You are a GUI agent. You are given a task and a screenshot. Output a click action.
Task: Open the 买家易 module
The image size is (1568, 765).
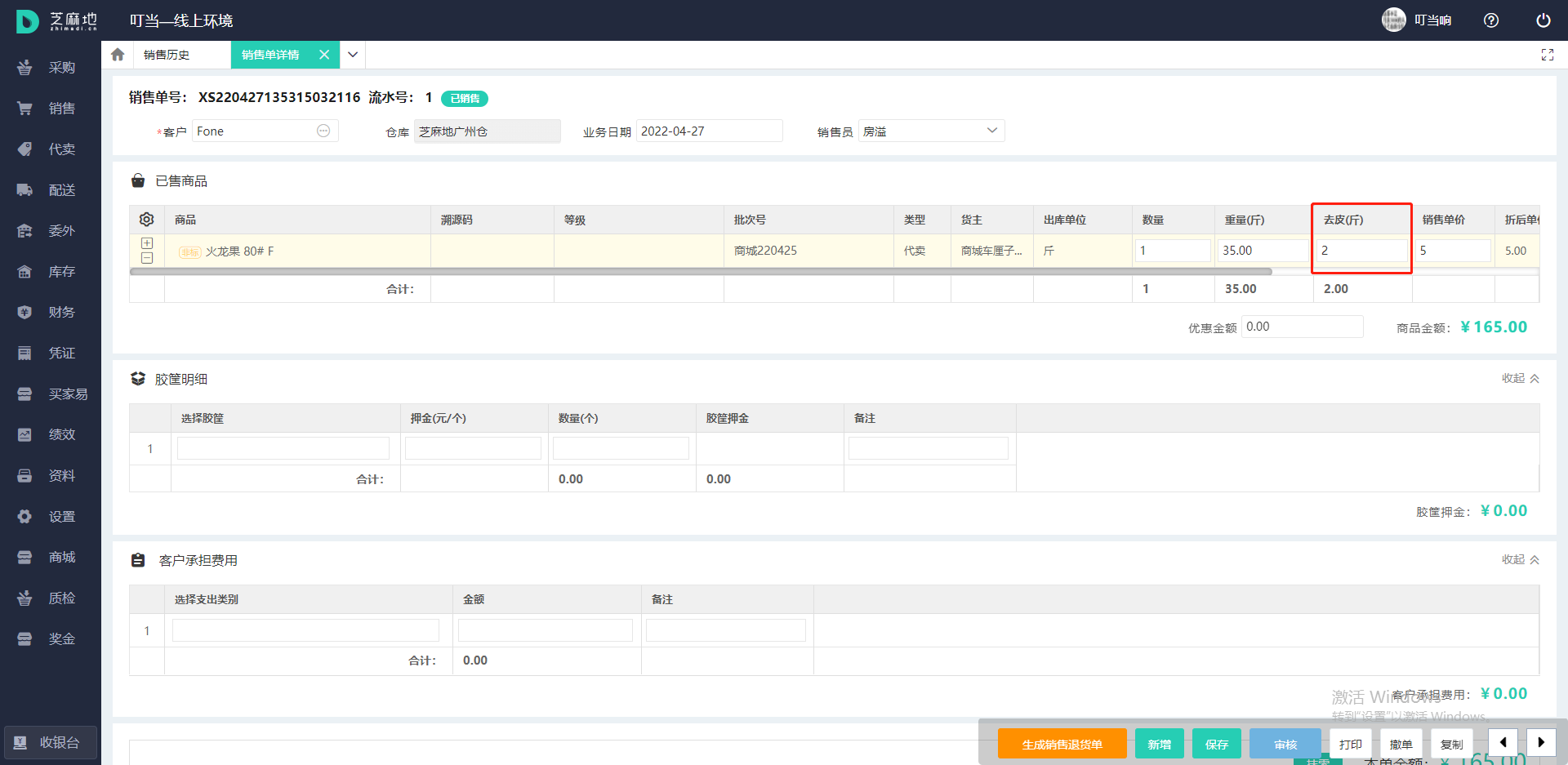click(x=49, y=394)
